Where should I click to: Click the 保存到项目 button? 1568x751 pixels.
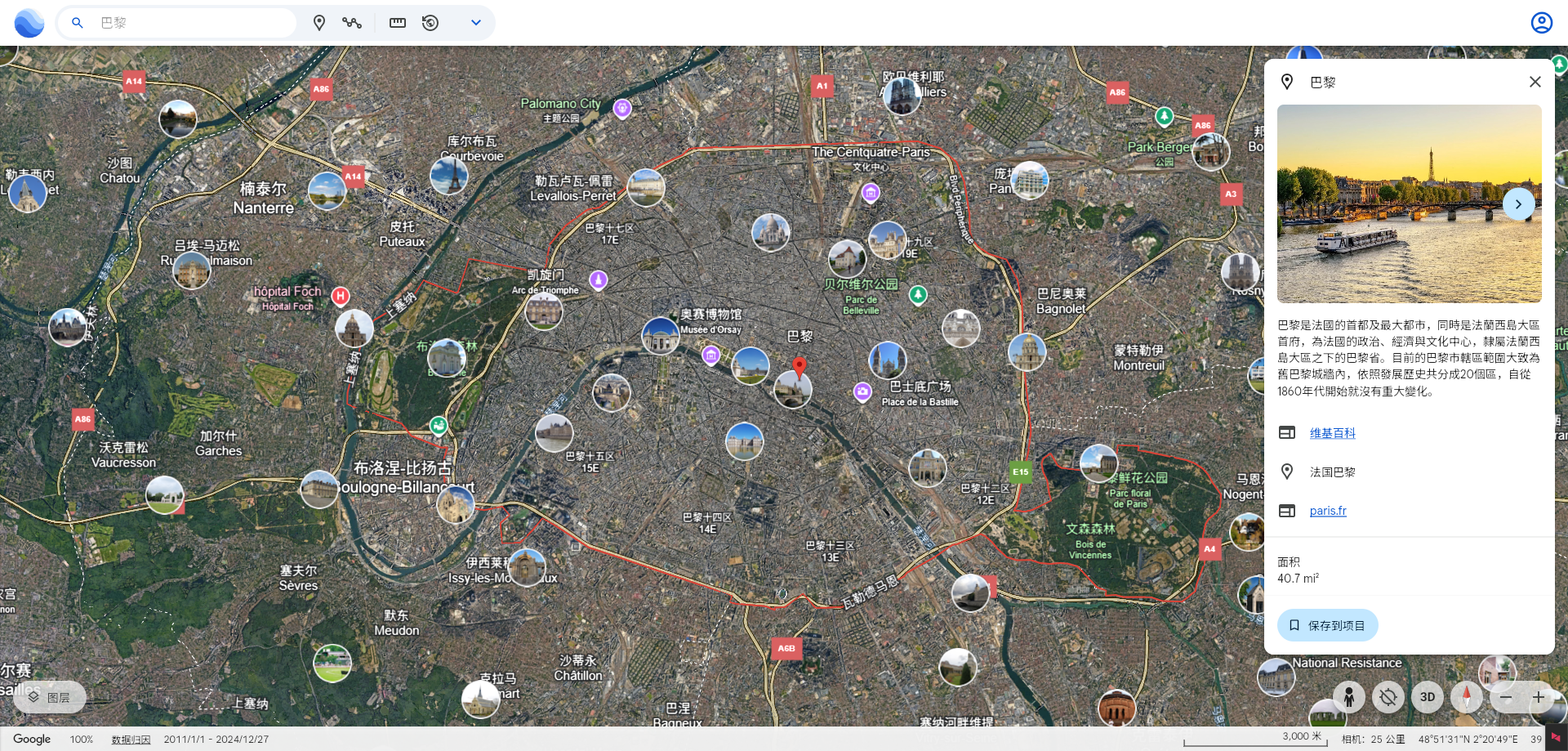pos(1328,625)
